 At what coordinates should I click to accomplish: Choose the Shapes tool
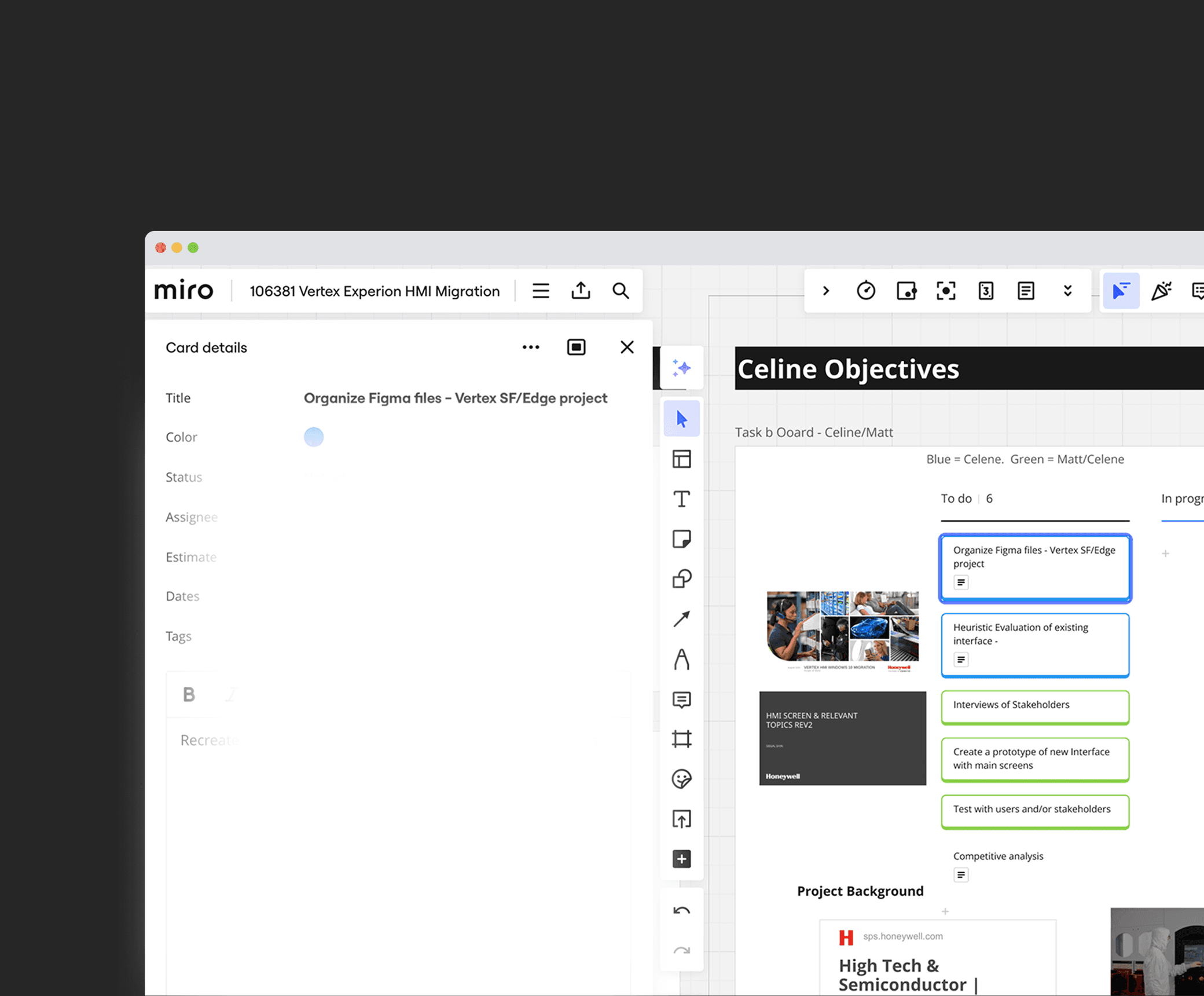(x=681, y=579)
